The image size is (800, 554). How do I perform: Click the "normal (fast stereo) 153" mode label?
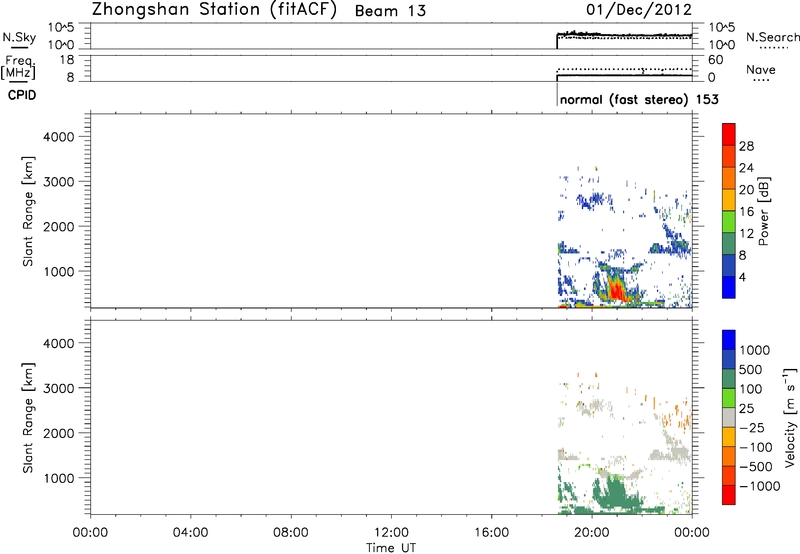point(639,99)
